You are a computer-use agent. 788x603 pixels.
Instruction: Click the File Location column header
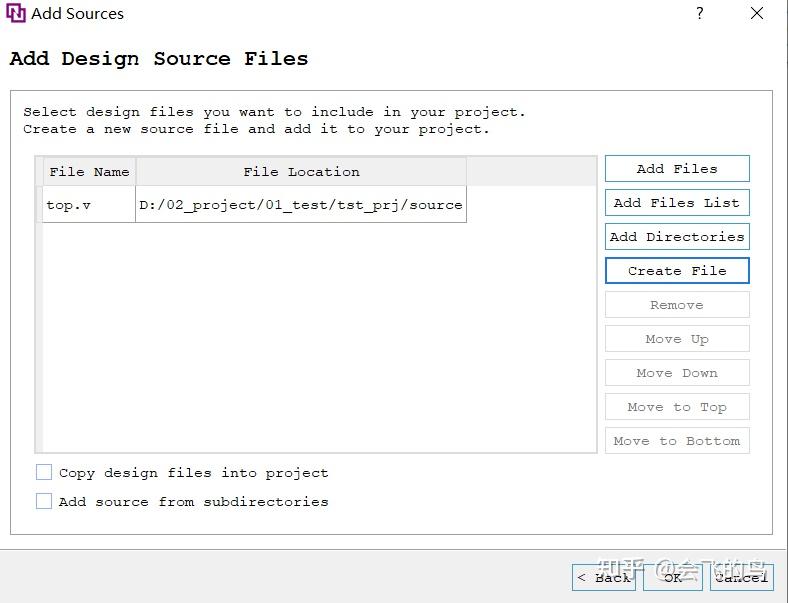301,172
